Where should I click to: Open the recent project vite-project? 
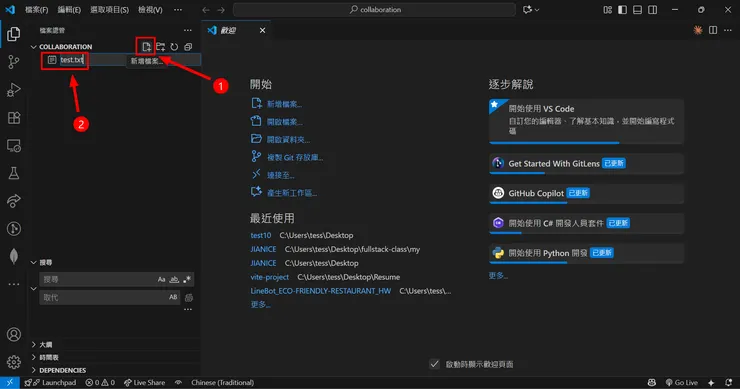[269, 277]
